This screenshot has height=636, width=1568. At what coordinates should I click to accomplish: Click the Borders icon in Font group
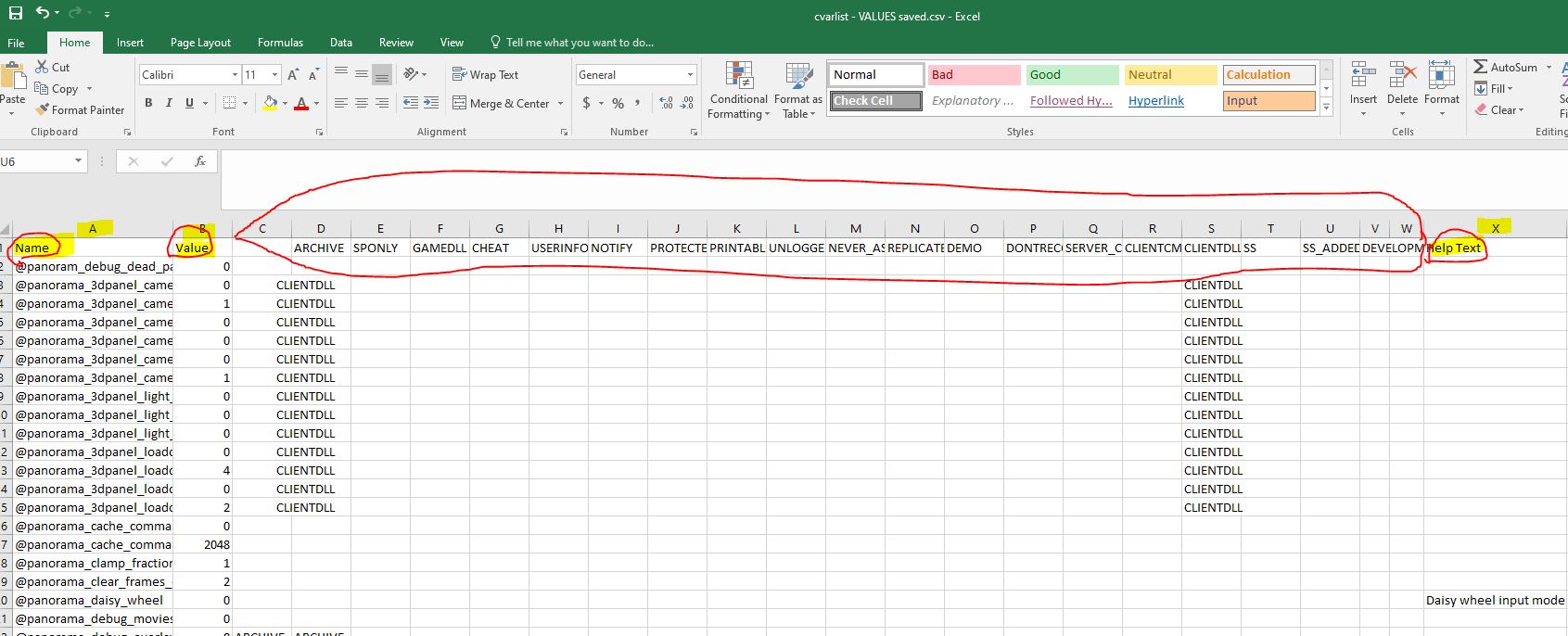[229, 103]
